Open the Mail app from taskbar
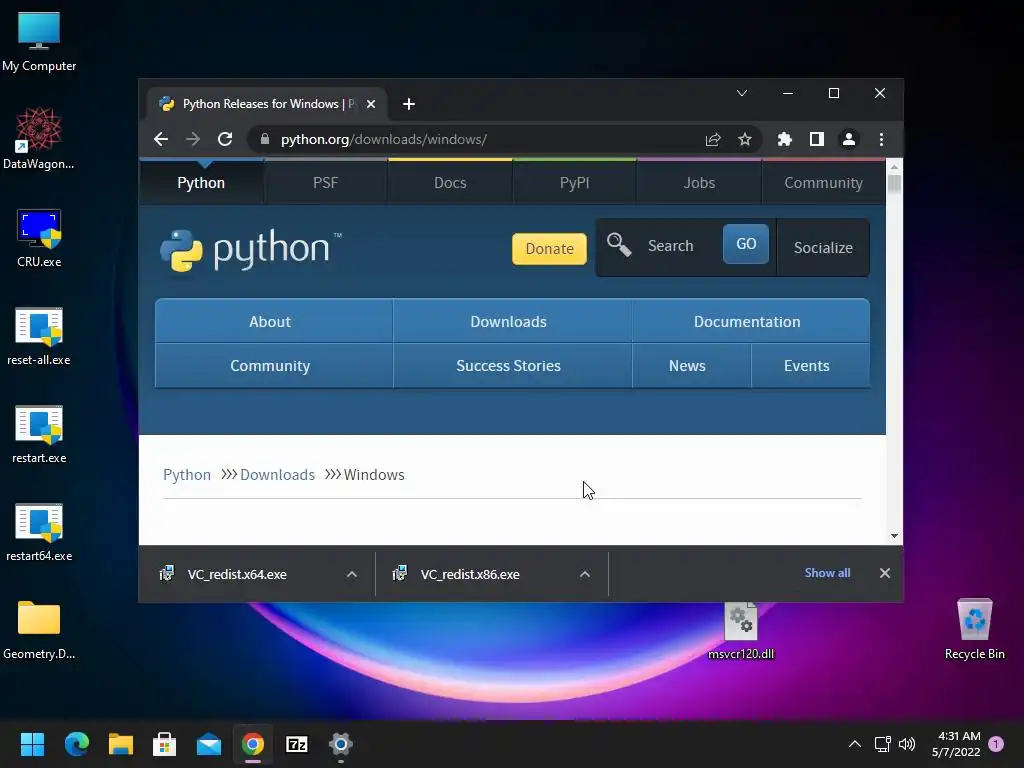Viewport: 1024px width, 768px height. [209, 744]
